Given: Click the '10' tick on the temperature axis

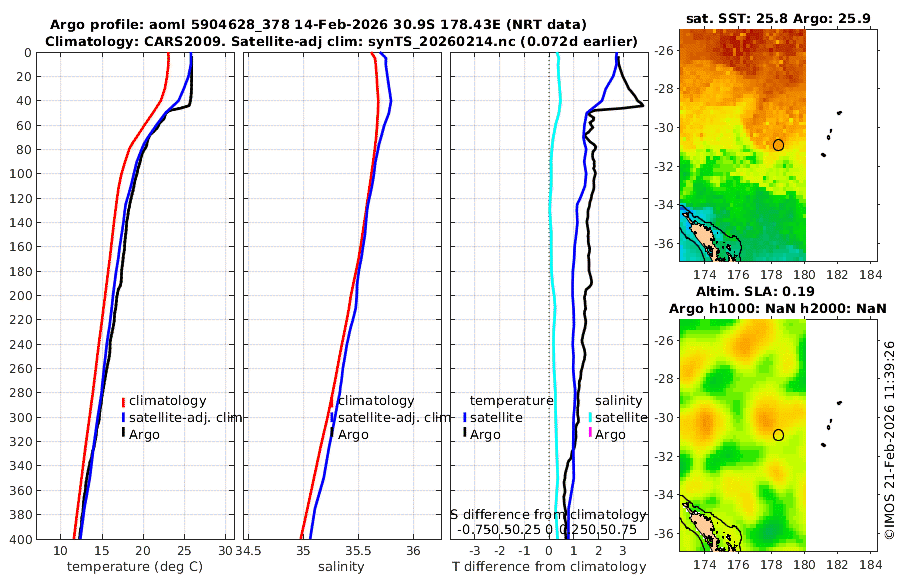Looking at the screenshot, I should (60, 551).
